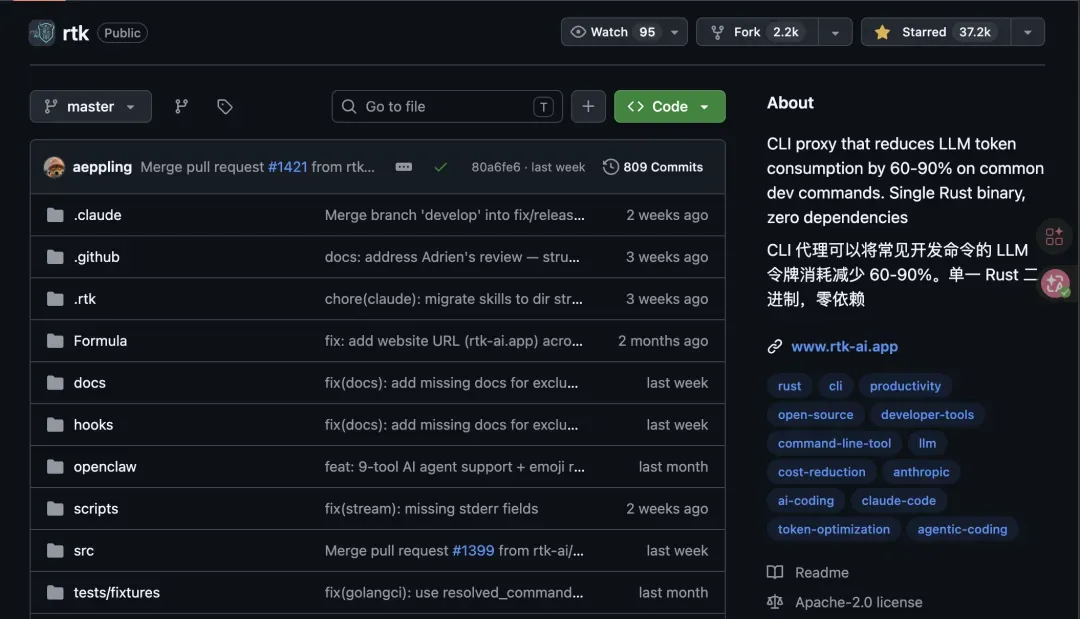Select the agentic-coding topic tag
1080x619 pixels.
pyautogui.click(x=962, y=529)
